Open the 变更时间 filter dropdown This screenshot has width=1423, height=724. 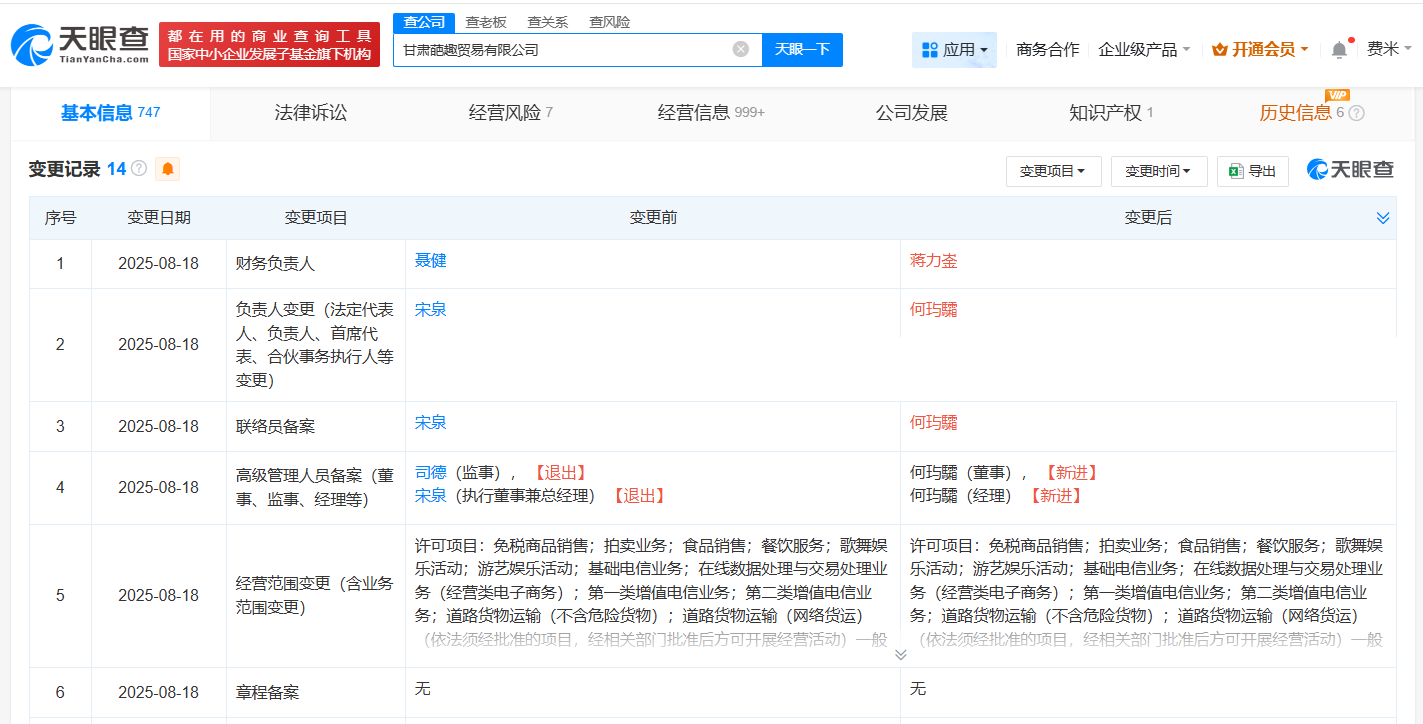[x=1158, y=170]
